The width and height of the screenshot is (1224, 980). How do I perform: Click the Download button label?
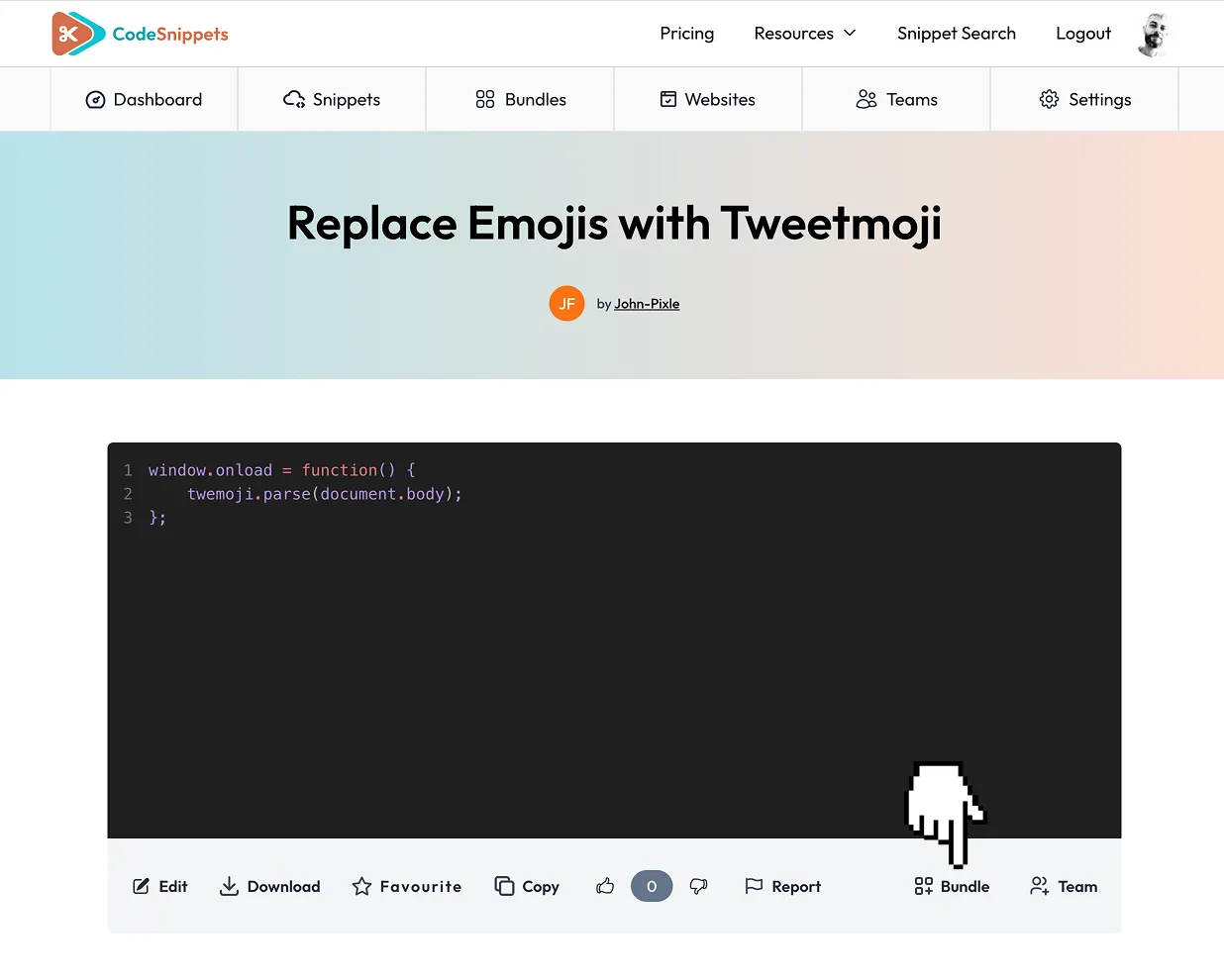pos(284,887)
